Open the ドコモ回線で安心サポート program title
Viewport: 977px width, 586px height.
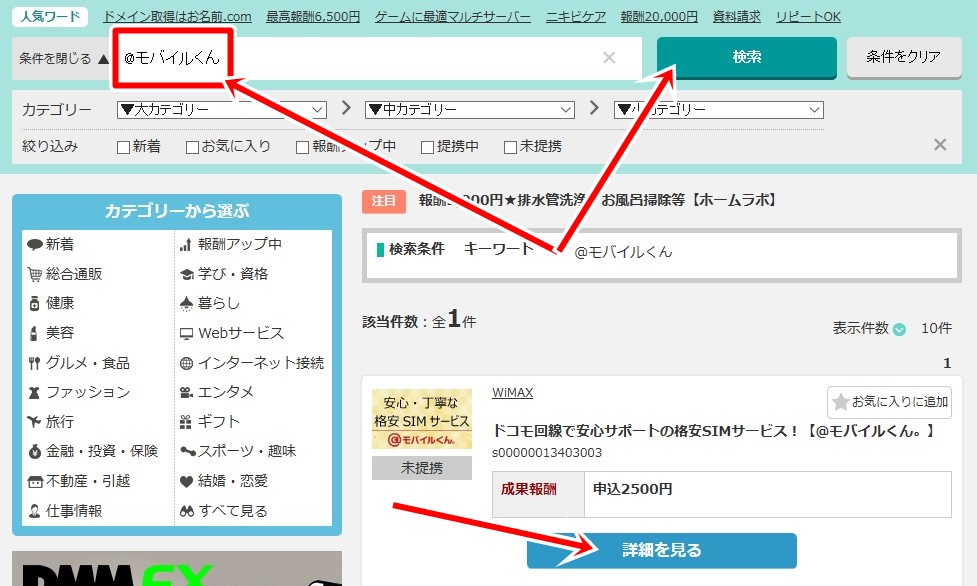[713, 431]
